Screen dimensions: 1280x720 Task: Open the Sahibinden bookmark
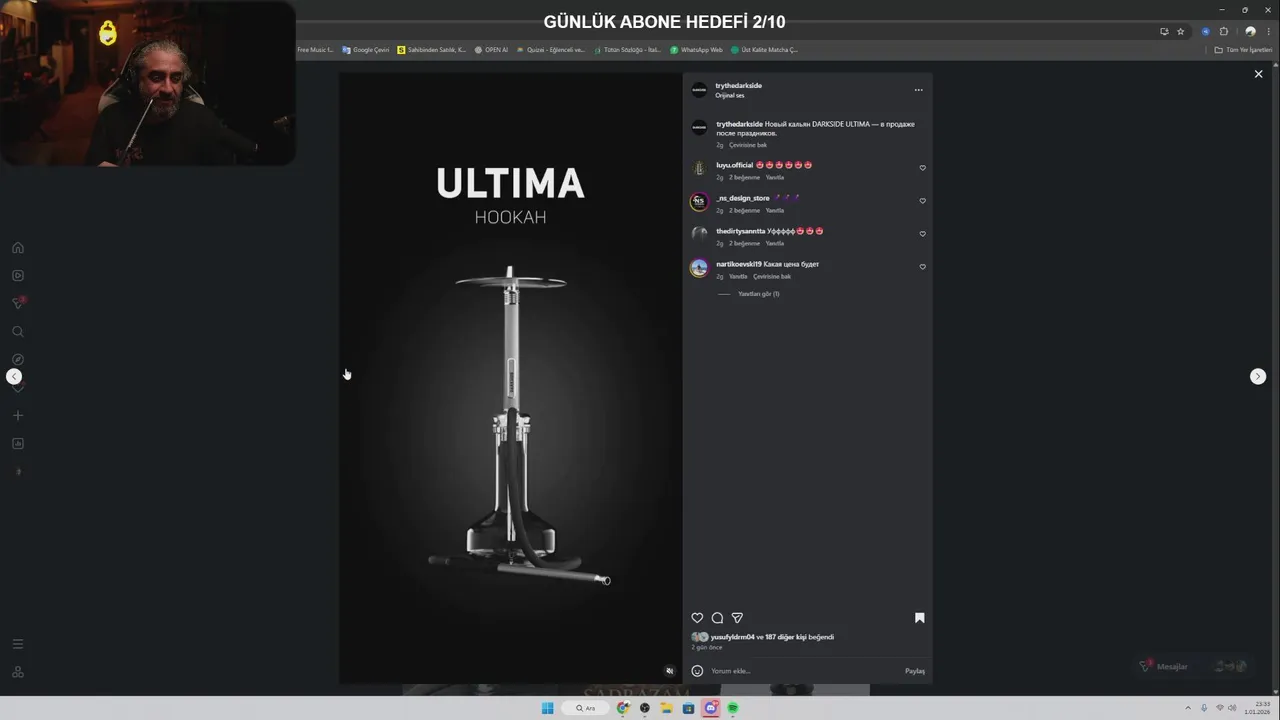click(x=431, y=50)
